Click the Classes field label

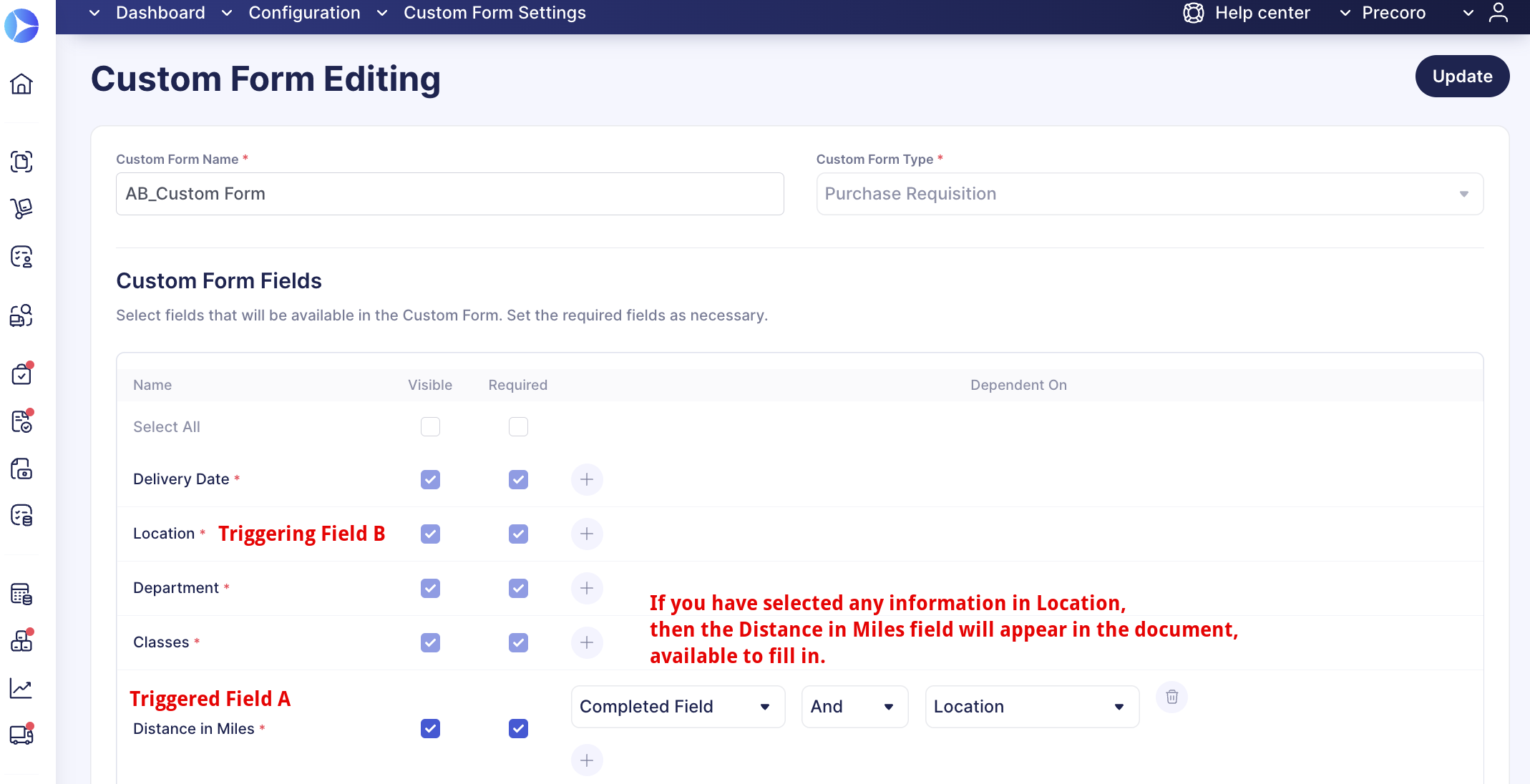click(161, 642)
